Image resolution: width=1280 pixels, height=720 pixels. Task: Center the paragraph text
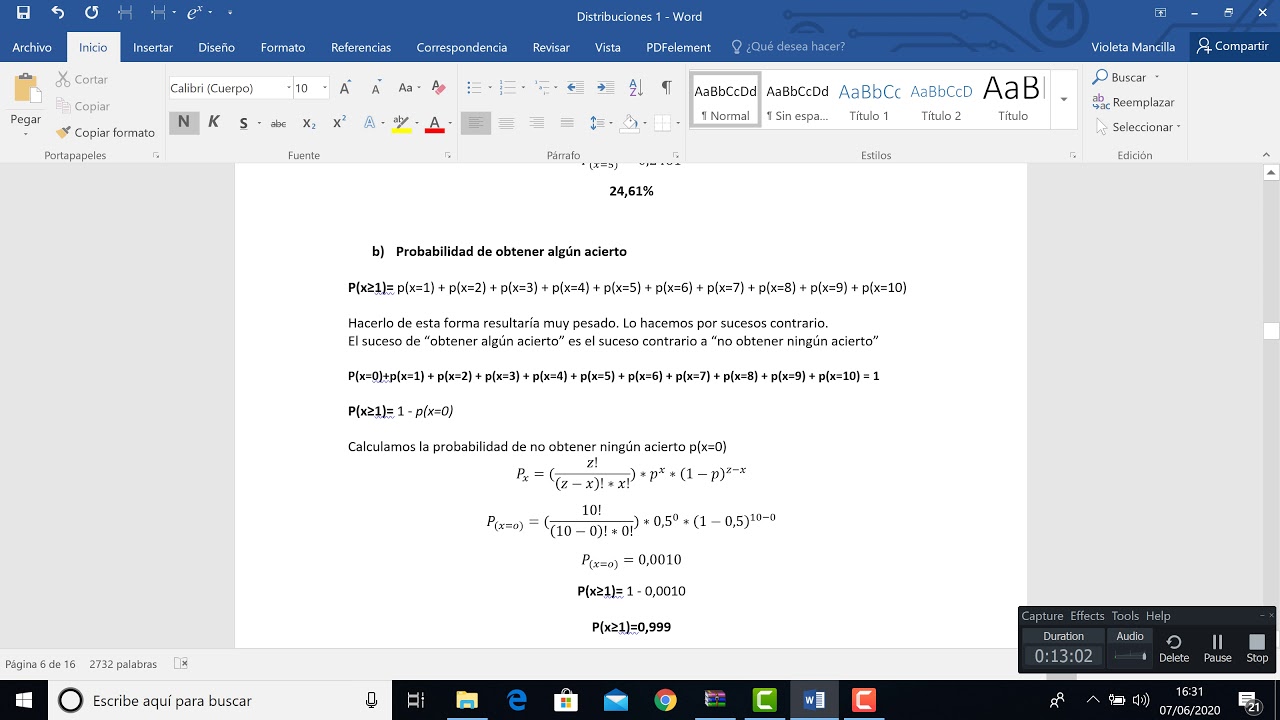tap(507, 123)
